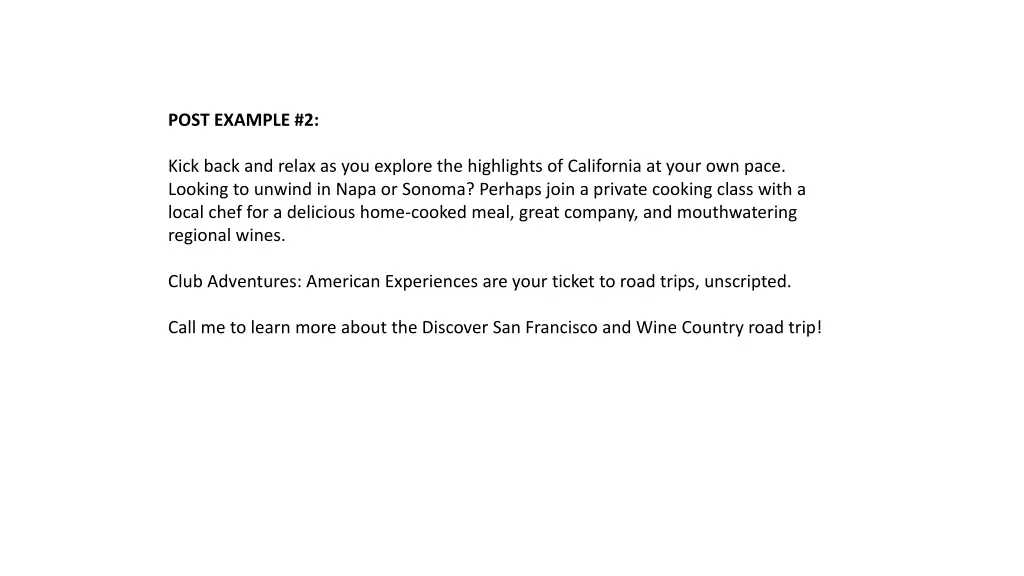The image size is (1024, 576).
Task: Click the phrase "American Experiences"
Action: coord(392,282)
